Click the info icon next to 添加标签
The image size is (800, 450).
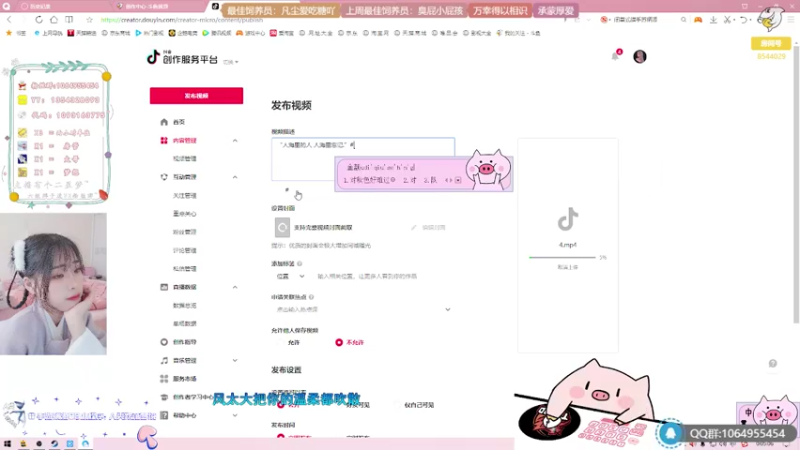(x=299, y=264)
